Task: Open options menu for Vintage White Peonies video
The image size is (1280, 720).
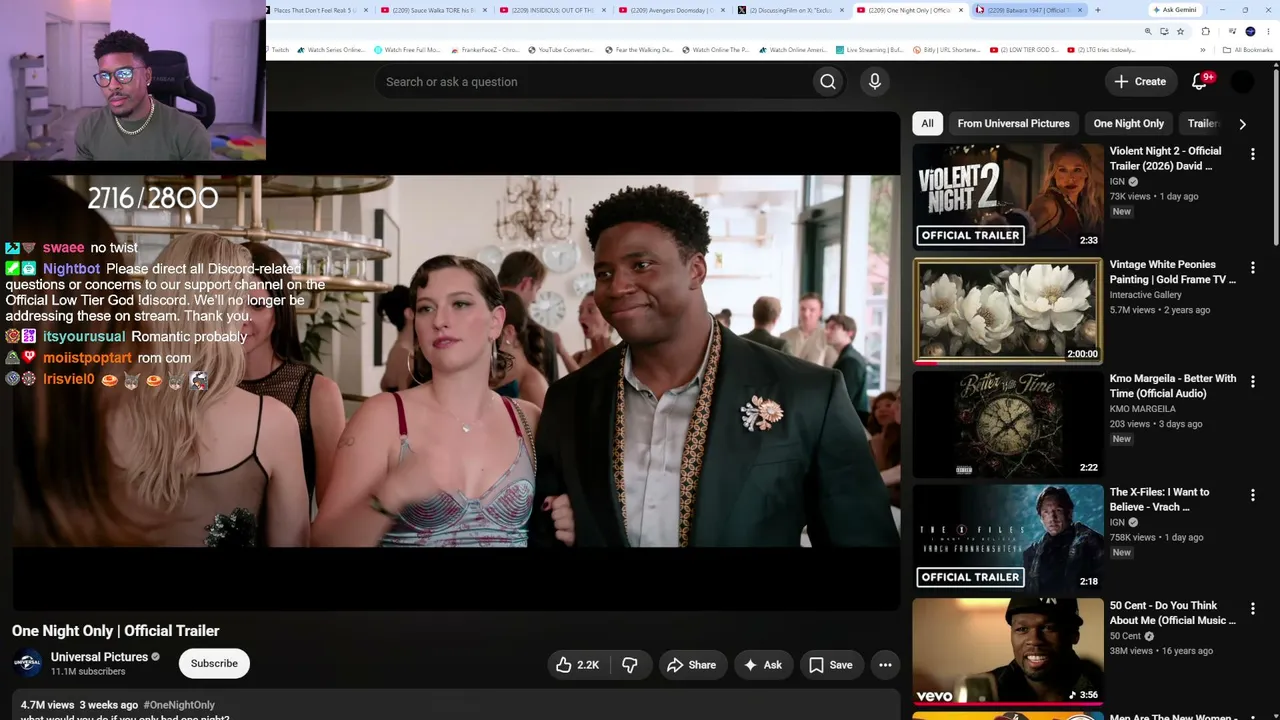Action: point(1252,268)
